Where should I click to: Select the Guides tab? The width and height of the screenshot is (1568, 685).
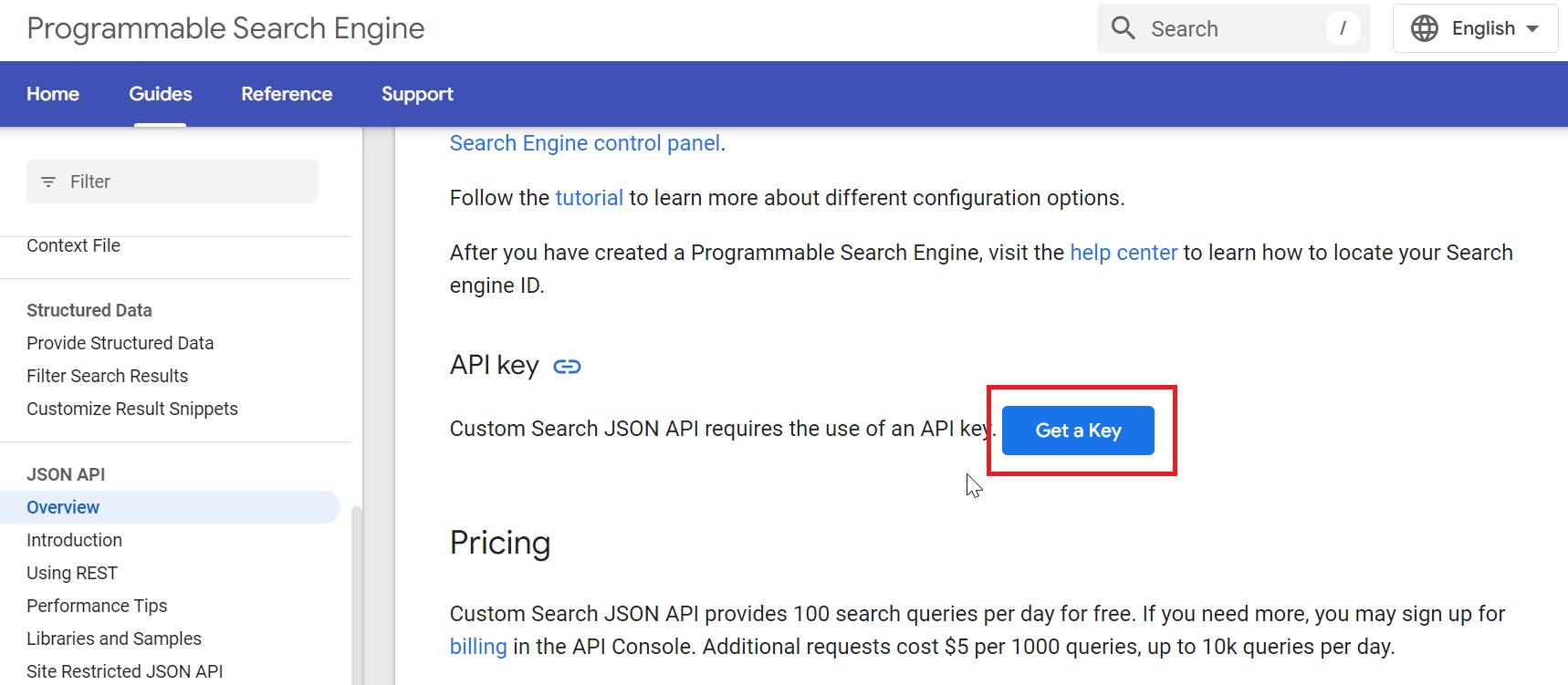[161, 94]
